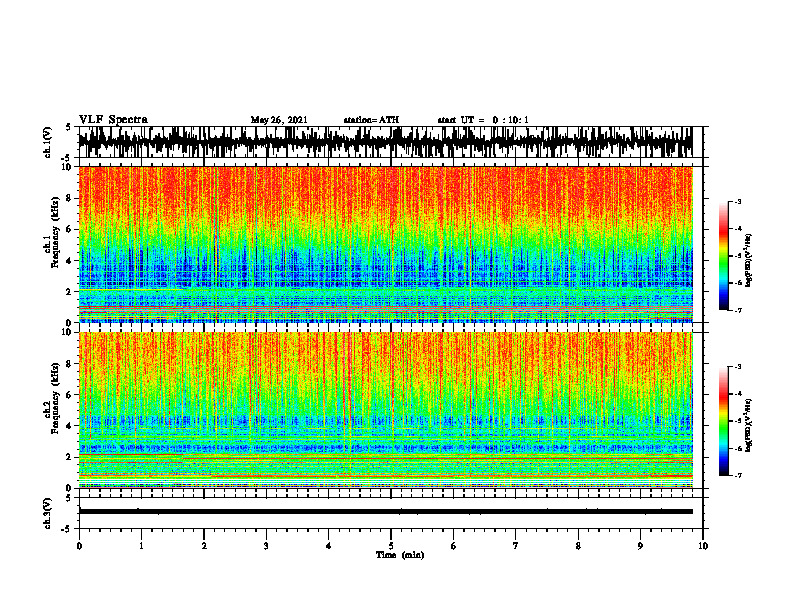Click time axis tick label "4"
The image size is (792, 612).
pos(328,546)
